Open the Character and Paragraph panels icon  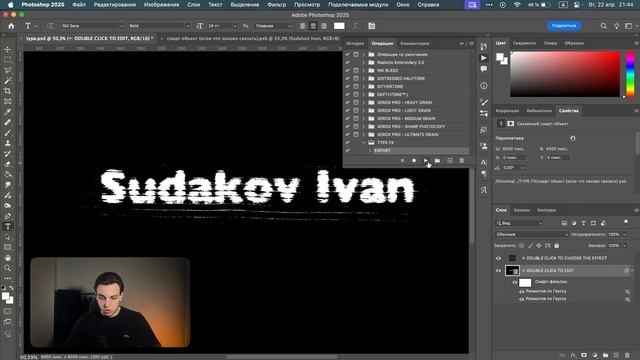(x=371, y=26)
